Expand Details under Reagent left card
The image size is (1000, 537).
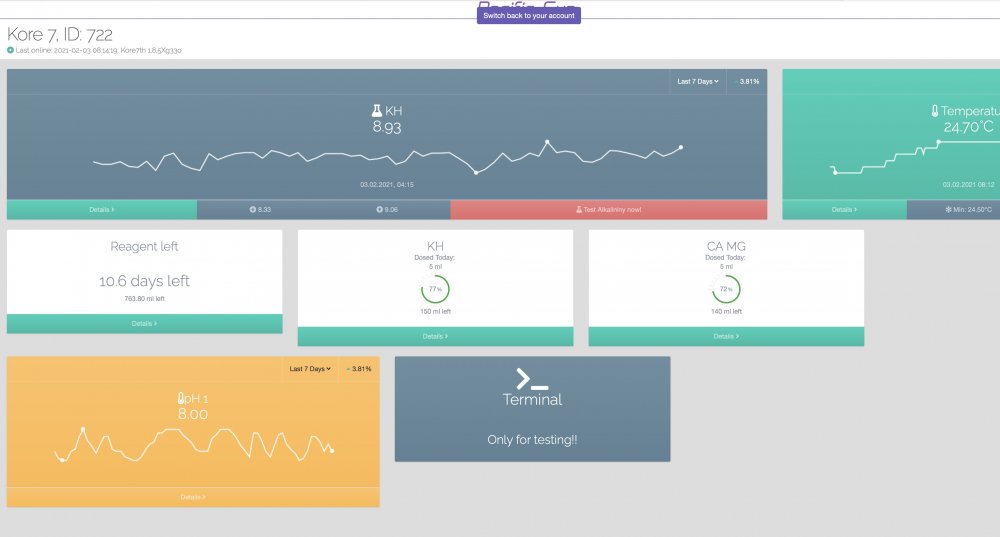(x=144, y=324)
